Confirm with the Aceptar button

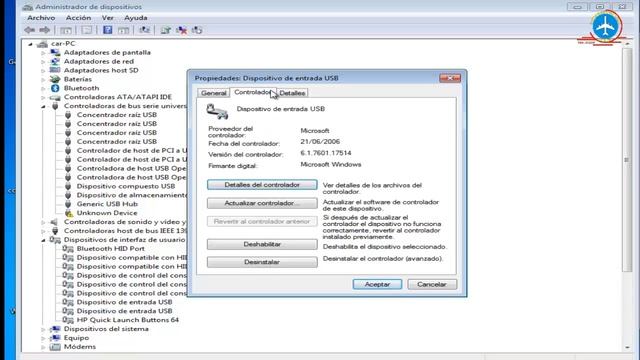click(377, 284)
